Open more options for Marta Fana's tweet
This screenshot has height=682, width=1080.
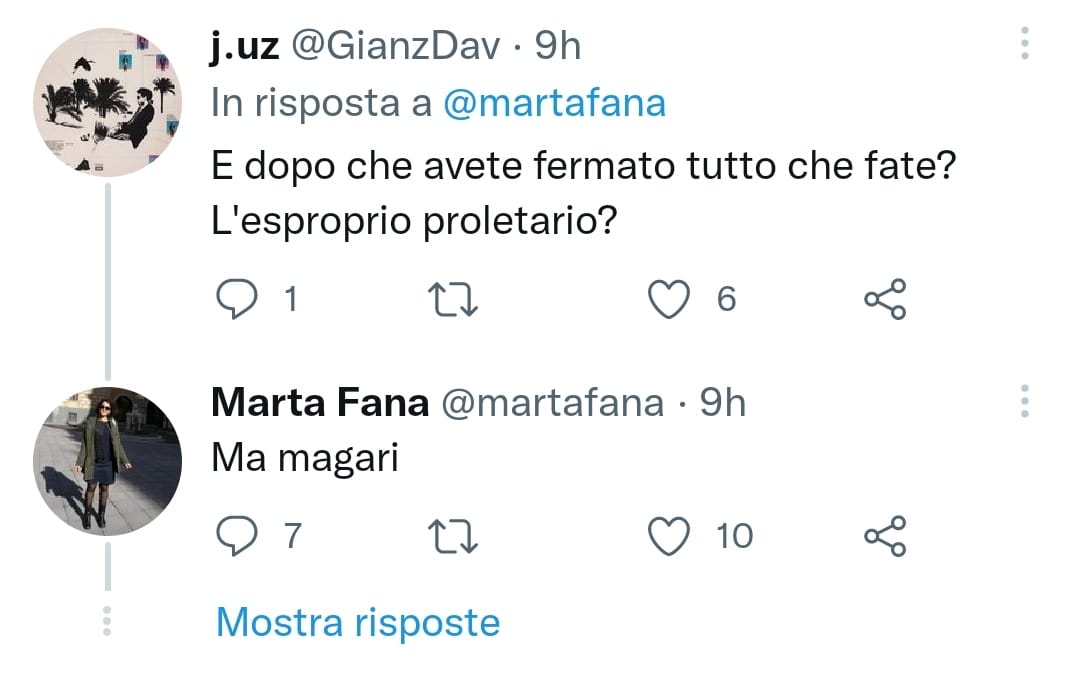(x=1025, y=400)
